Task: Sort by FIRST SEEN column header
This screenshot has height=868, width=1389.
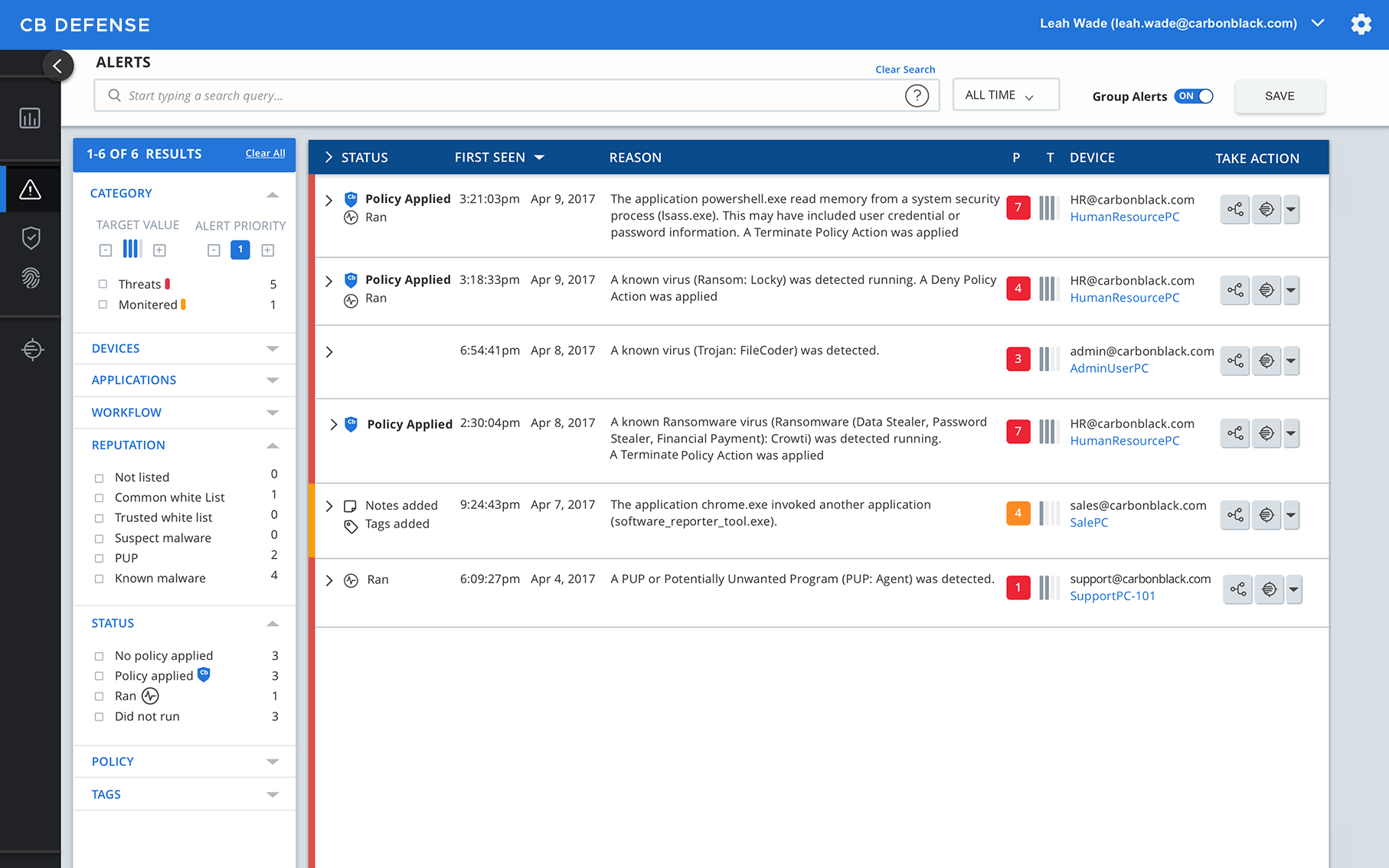Action: click(x=499, y=158)
